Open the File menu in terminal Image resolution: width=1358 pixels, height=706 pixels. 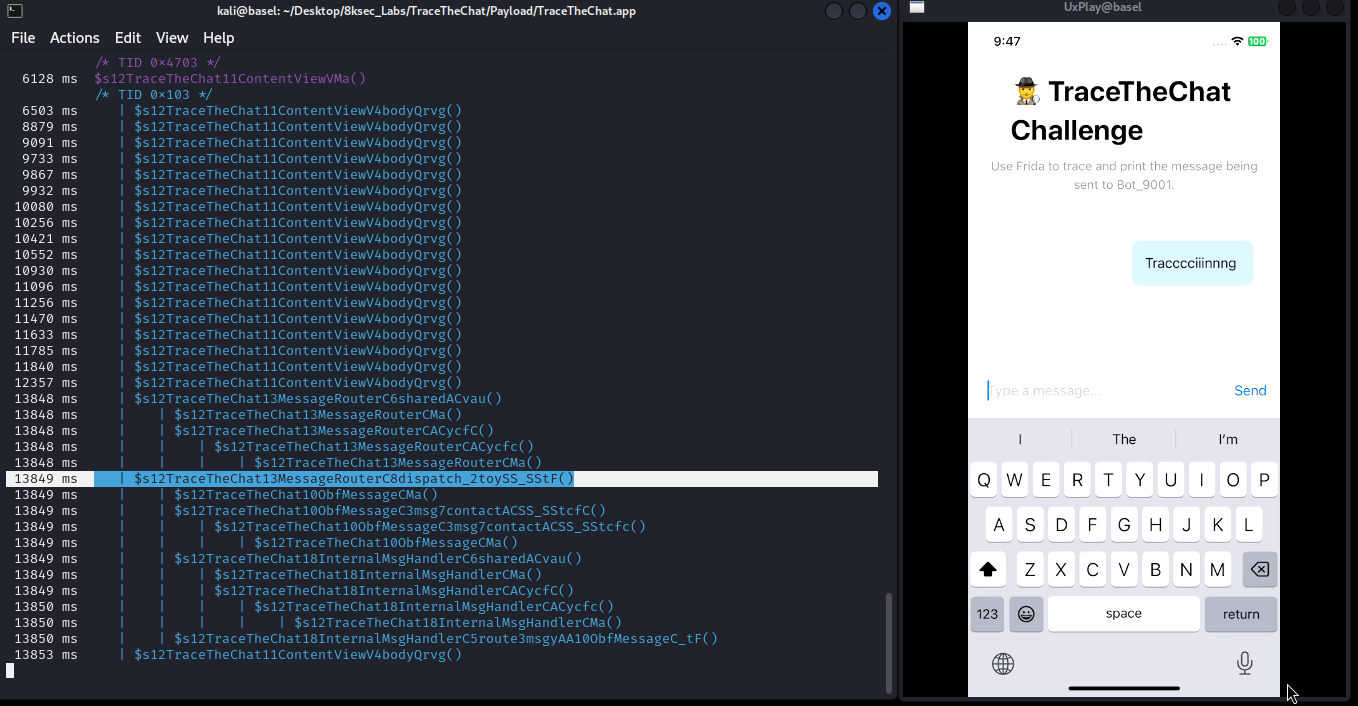coord(23,38)
